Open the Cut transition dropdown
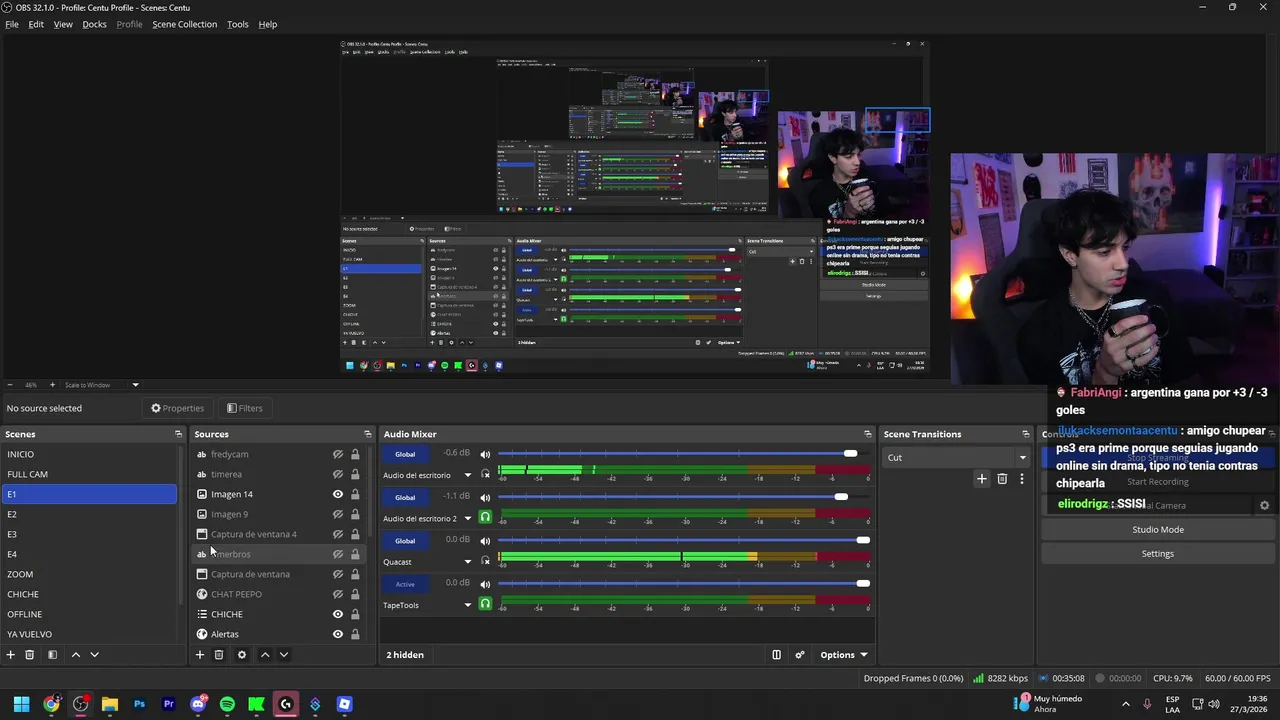Viewport: 1280px width, 720px height. (x=957, y=457)
